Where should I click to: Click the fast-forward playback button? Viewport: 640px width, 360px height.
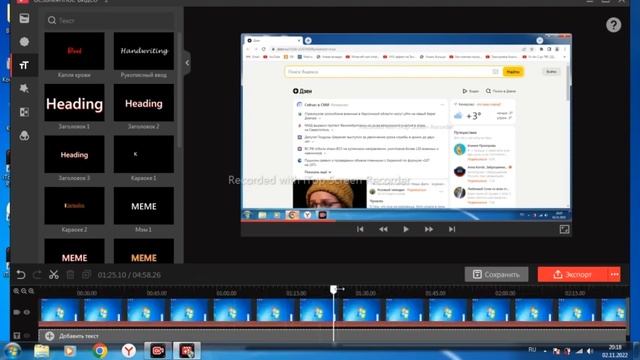[429, 229]
